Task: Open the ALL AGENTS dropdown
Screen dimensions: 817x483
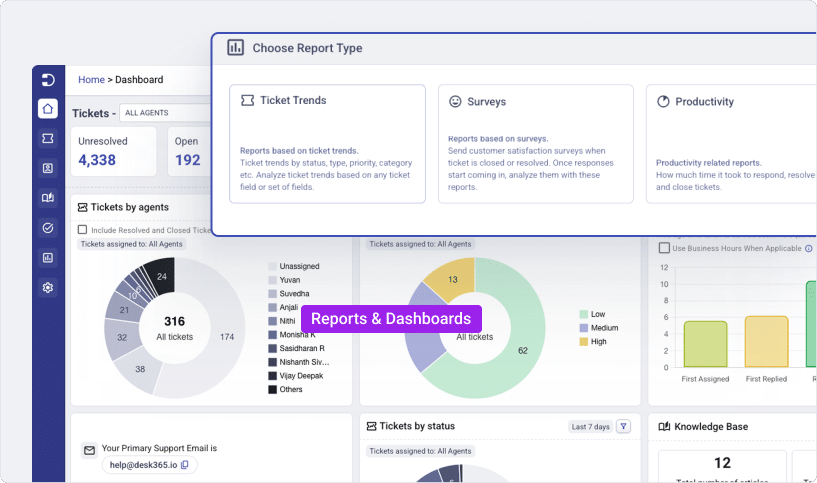Action: [x=165, y=113]
